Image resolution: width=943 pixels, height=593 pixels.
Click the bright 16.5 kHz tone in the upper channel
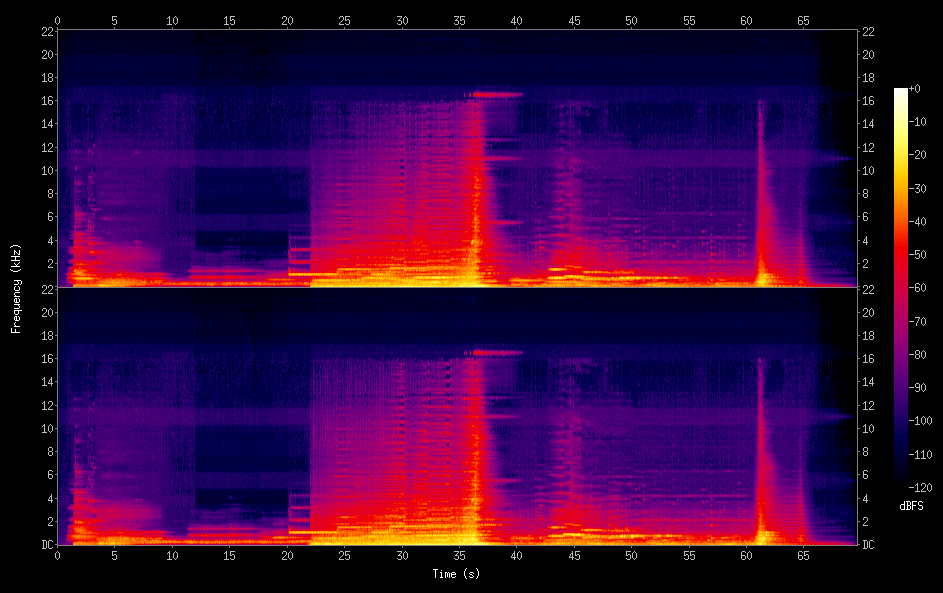coord(495,94)
